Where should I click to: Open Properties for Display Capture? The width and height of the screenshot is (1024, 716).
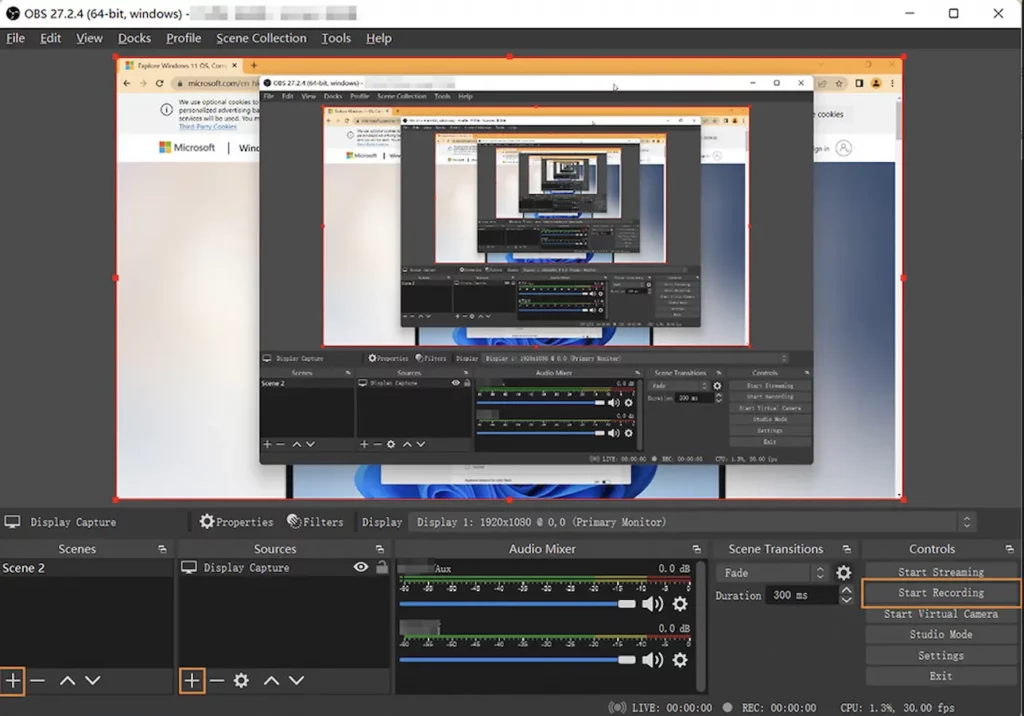click(236, 522)
